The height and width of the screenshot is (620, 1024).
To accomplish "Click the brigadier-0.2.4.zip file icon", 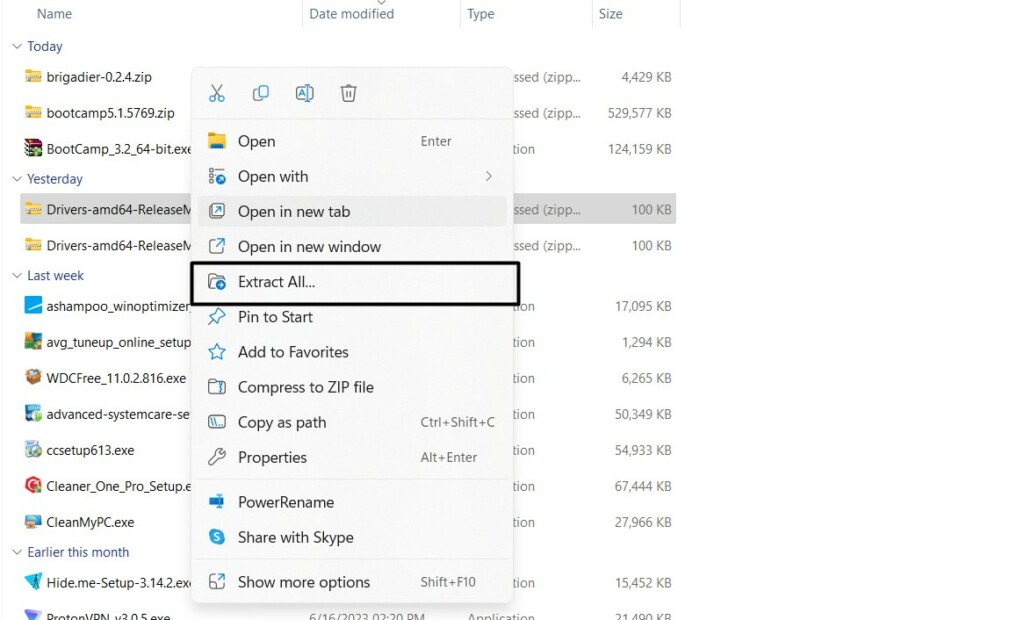I will pos(33,77).
